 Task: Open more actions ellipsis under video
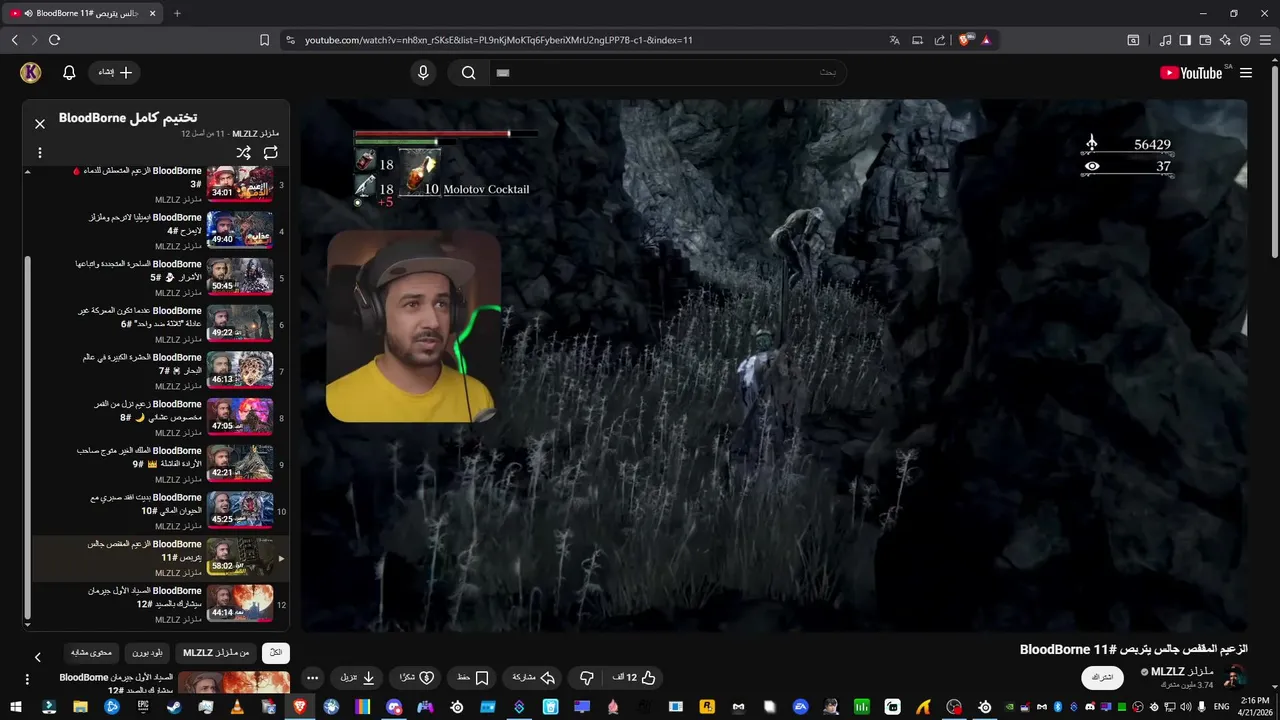point(312,678)
